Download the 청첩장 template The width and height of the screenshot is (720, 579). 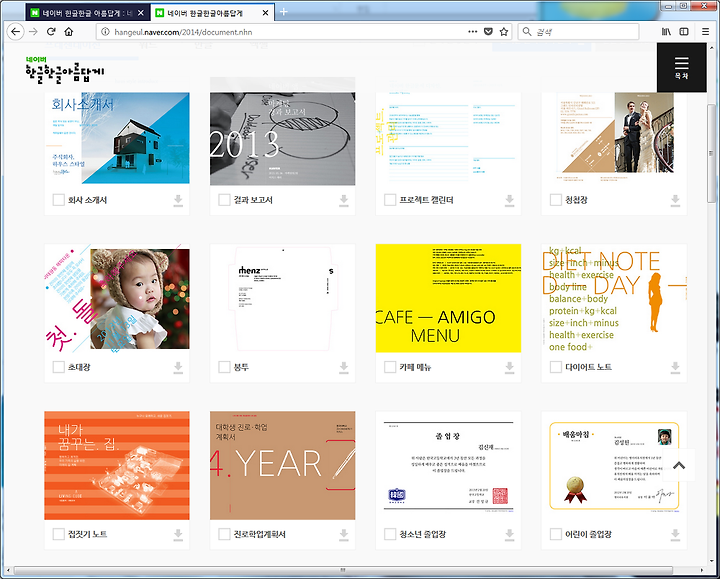[x=675, y=201]
